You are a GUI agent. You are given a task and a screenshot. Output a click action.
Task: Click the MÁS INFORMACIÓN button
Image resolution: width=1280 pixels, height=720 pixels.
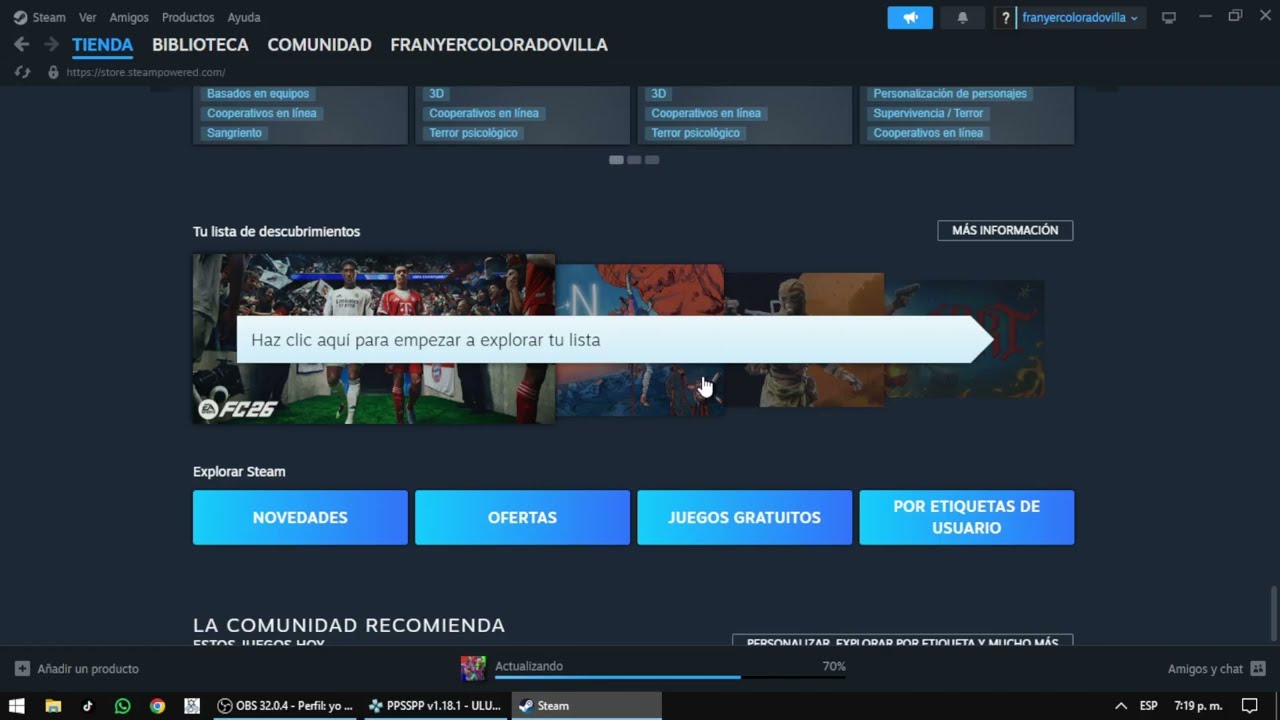(x=1005, y=230)
